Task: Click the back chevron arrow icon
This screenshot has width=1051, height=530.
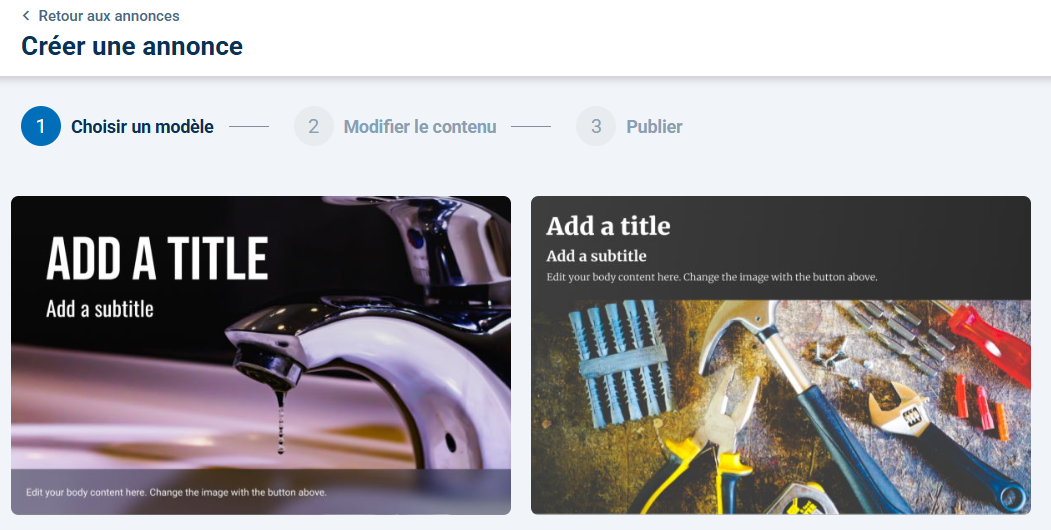Action: tap(25, 15)
